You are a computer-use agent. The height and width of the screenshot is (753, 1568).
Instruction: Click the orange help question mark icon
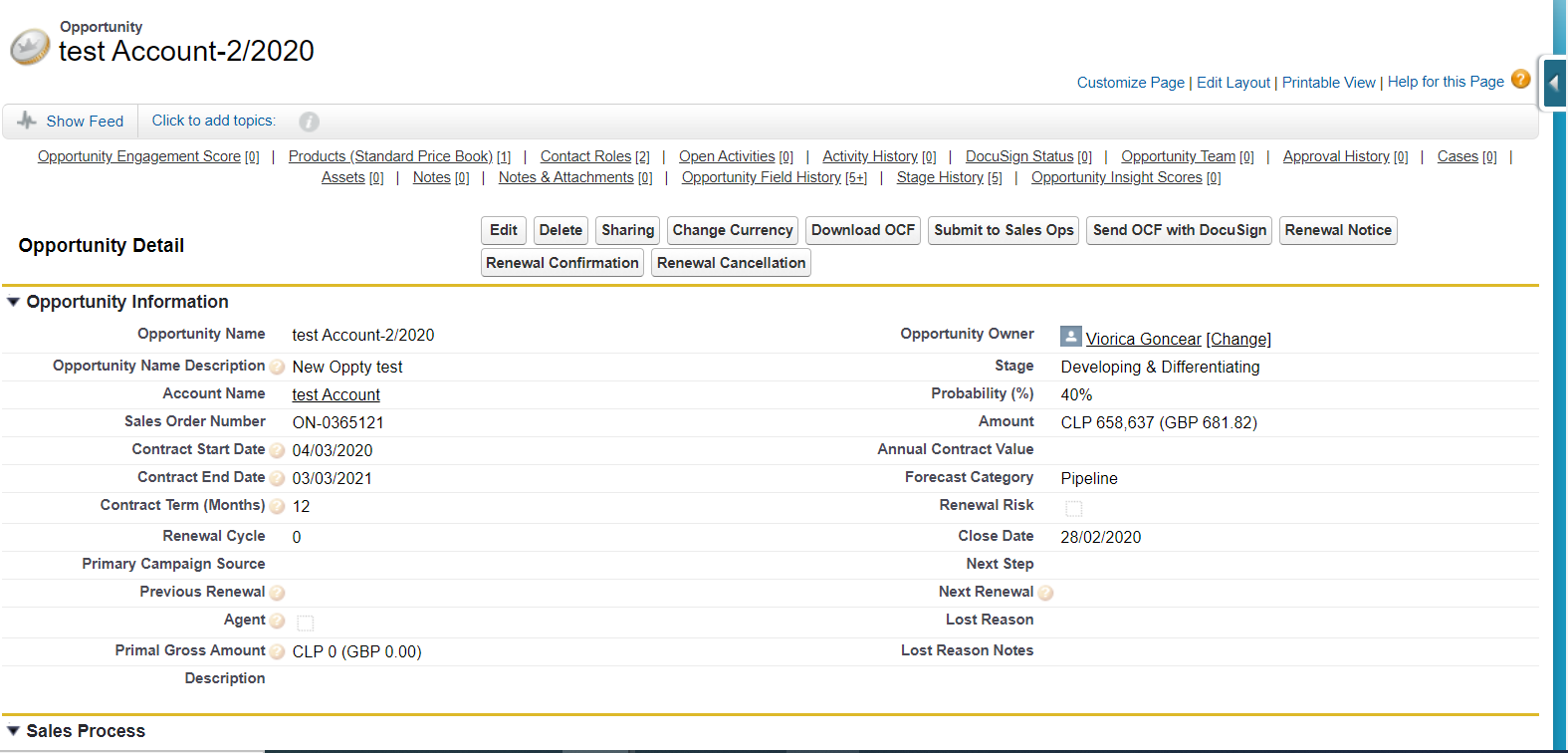pyautogui.click(x=1520, y=80)
